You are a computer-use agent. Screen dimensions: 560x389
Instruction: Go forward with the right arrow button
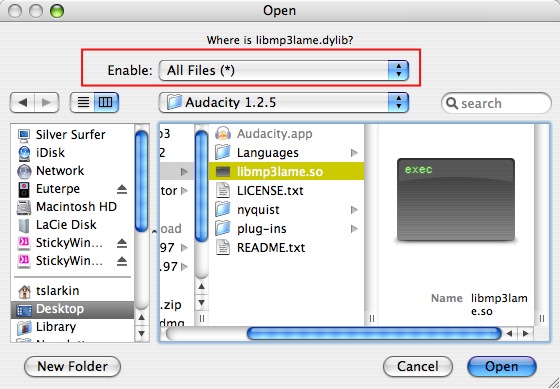(x=46, y=103)
